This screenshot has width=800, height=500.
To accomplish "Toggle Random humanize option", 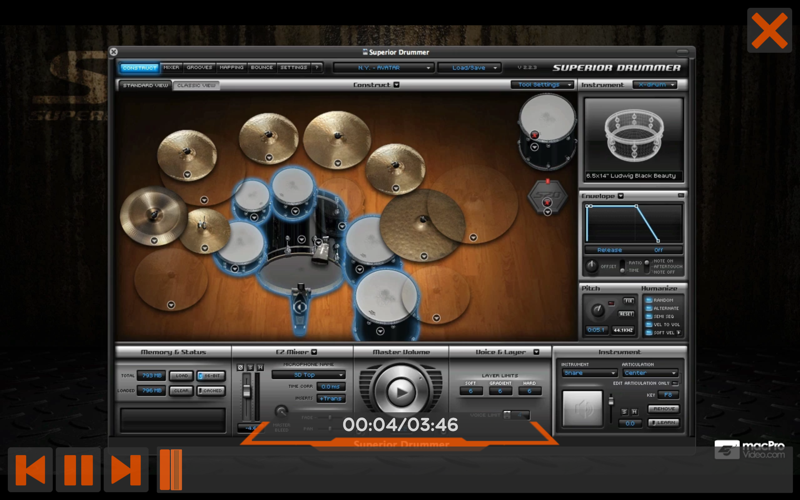I will point(649,301).
